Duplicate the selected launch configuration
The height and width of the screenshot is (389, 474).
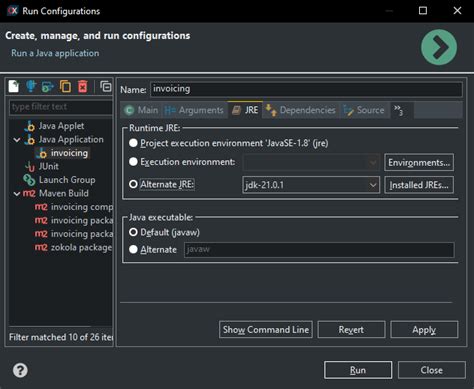click(65, 86)
